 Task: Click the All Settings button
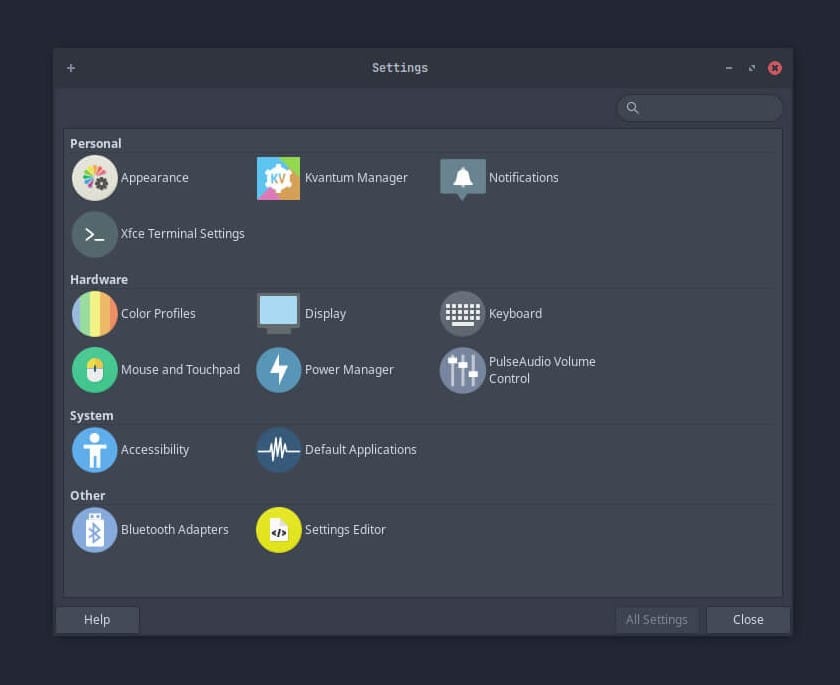coord(657,619)
